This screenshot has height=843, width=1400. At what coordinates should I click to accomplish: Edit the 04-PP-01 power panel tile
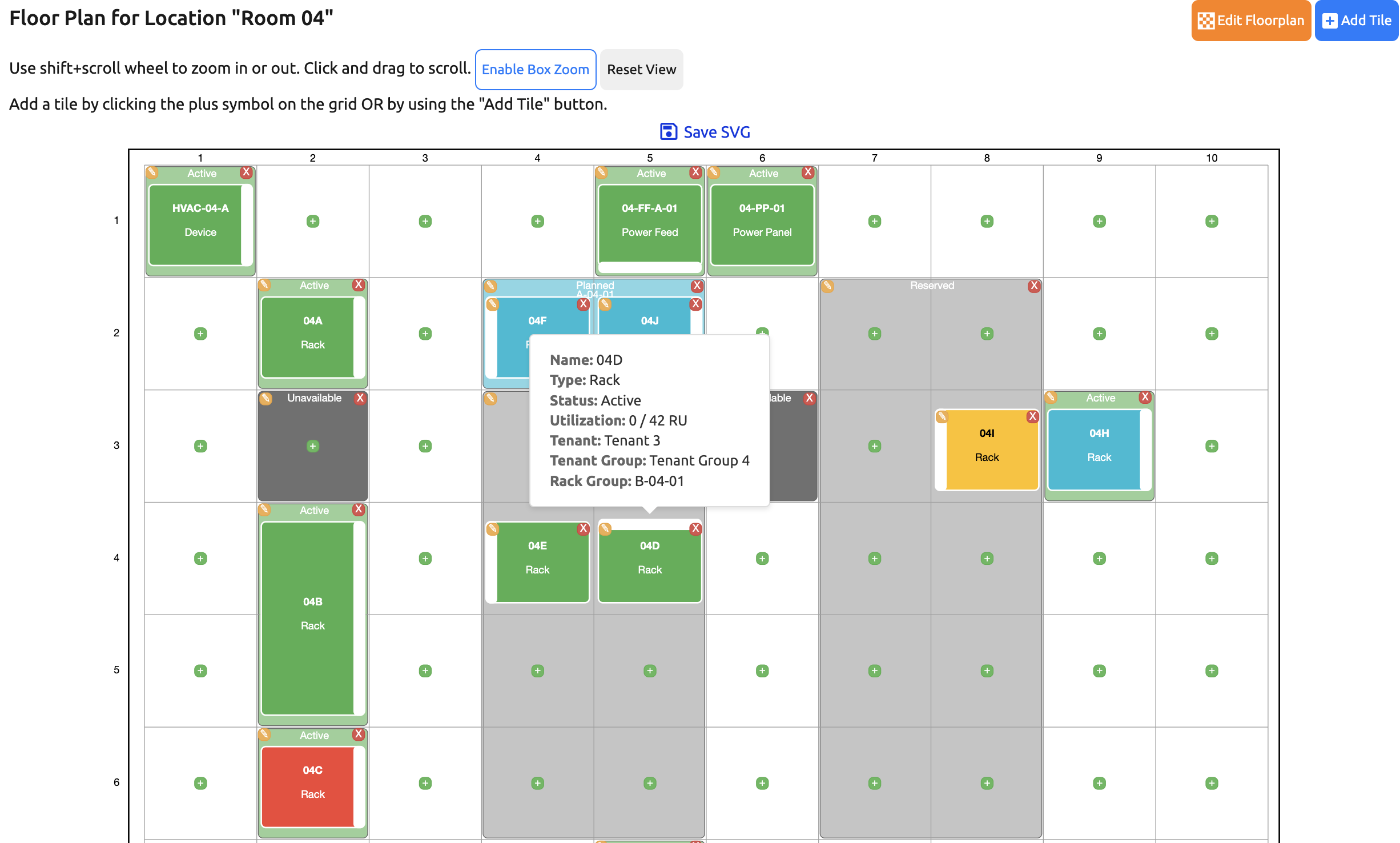tap(714, 173)
